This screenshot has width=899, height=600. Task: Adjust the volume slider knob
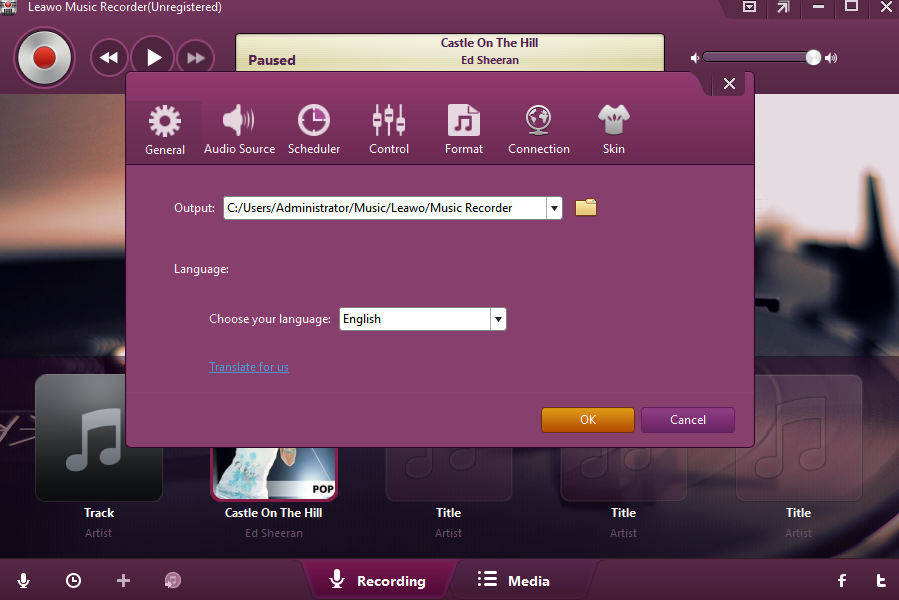813,57
